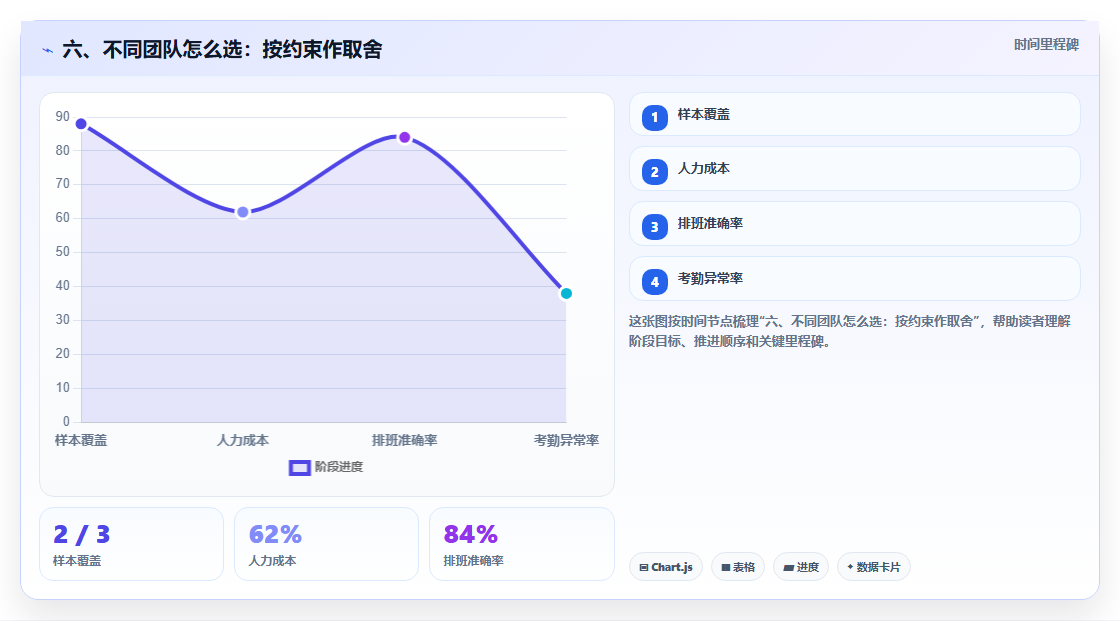Click y-axis value 90

click(63, 116)
